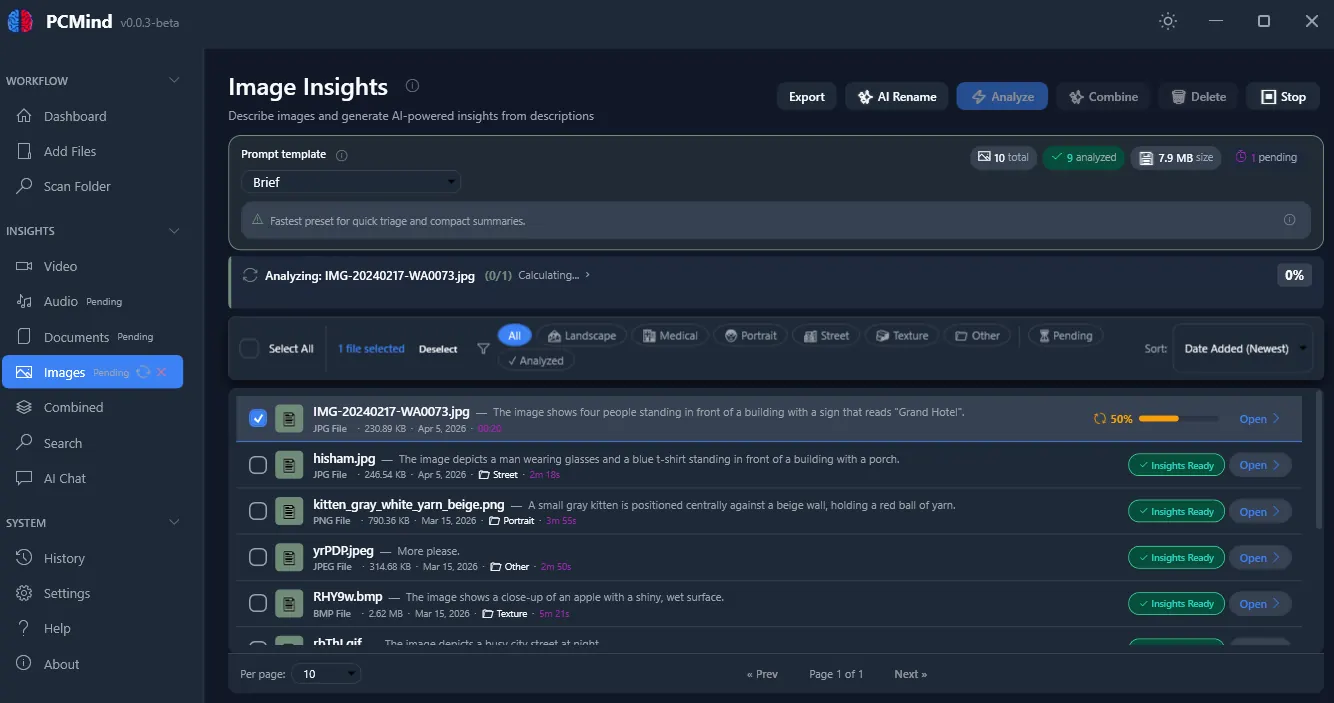
Task: Switch to the Landscape filter tab
Action: tap(582, 335)
